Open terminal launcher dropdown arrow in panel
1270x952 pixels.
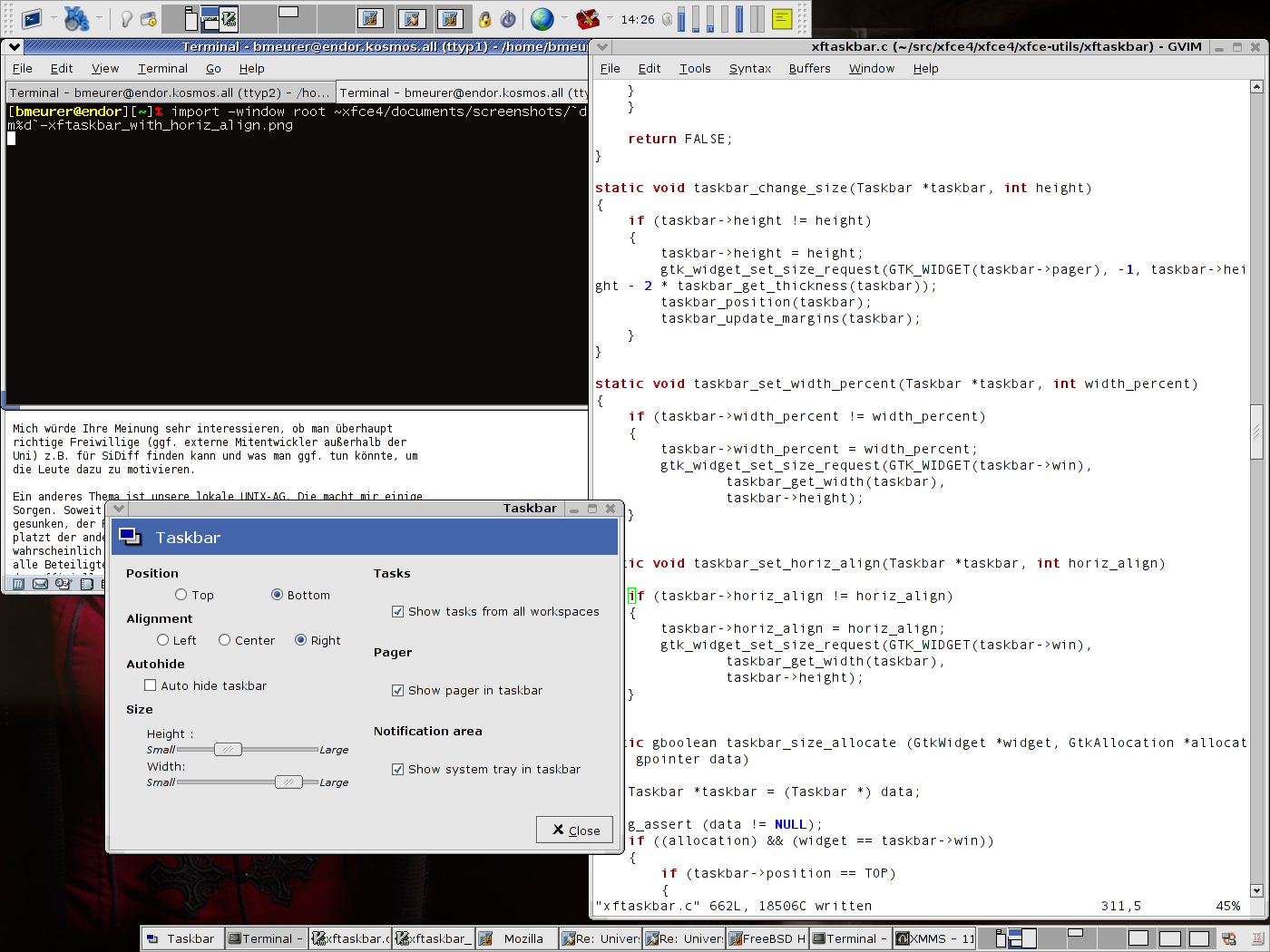pyautogui.click(x=54, y=18)
